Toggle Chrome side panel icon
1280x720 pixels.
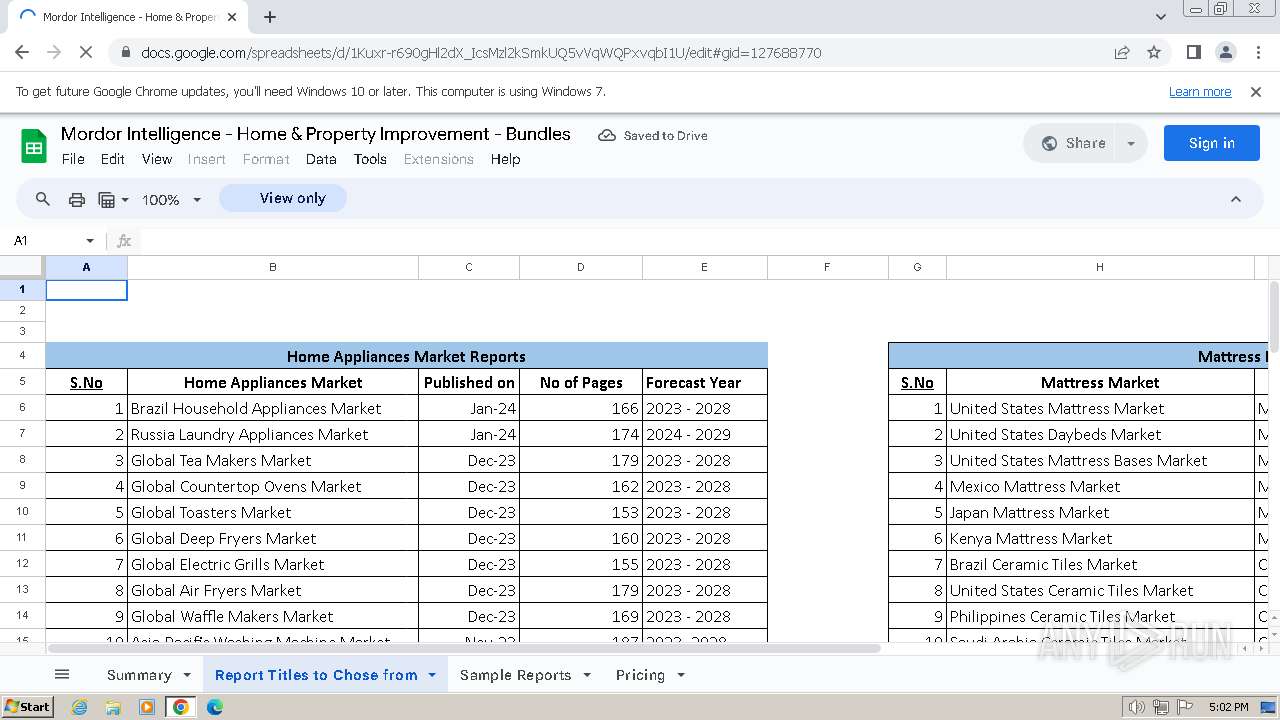[1193, 52]
